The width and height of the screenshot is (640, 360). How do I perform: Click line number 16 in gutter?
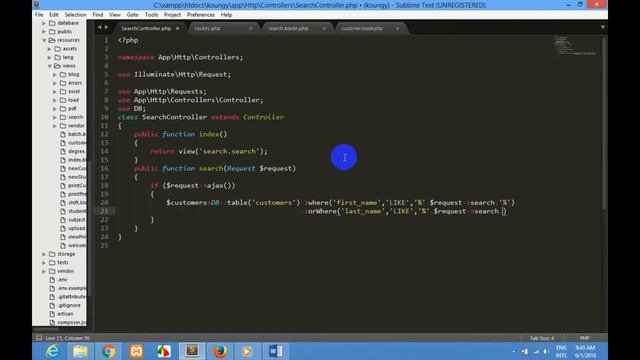pyautogui.click(x=104, y=168)
